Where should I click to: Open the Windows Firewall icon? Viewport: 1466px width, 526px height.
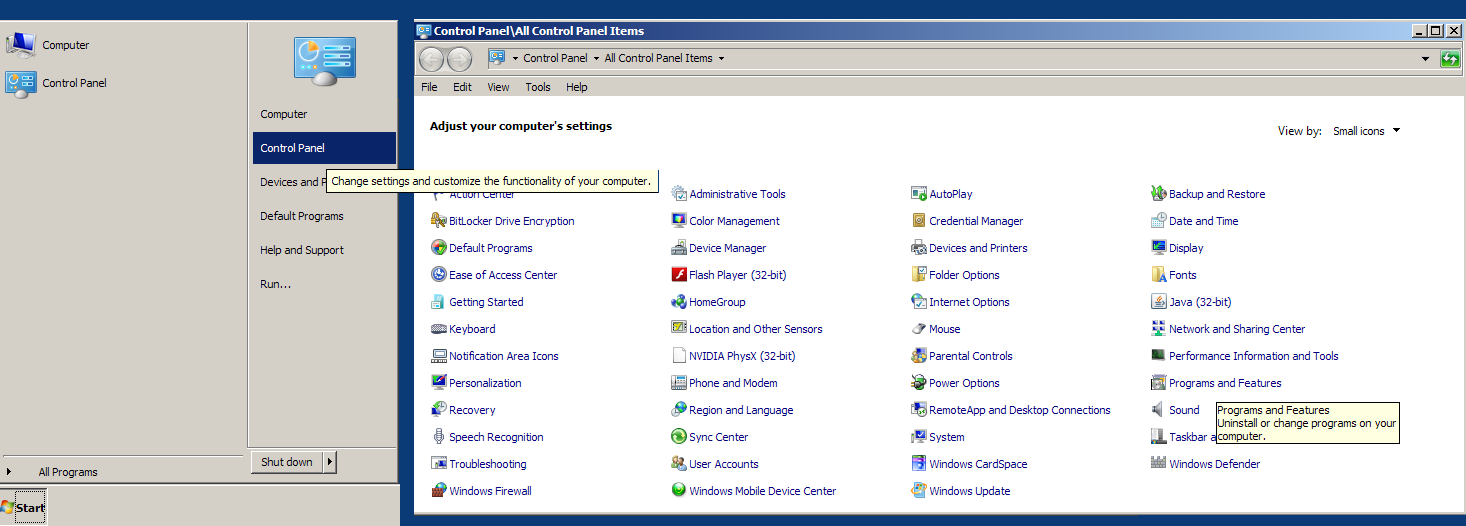pos(439,491)
